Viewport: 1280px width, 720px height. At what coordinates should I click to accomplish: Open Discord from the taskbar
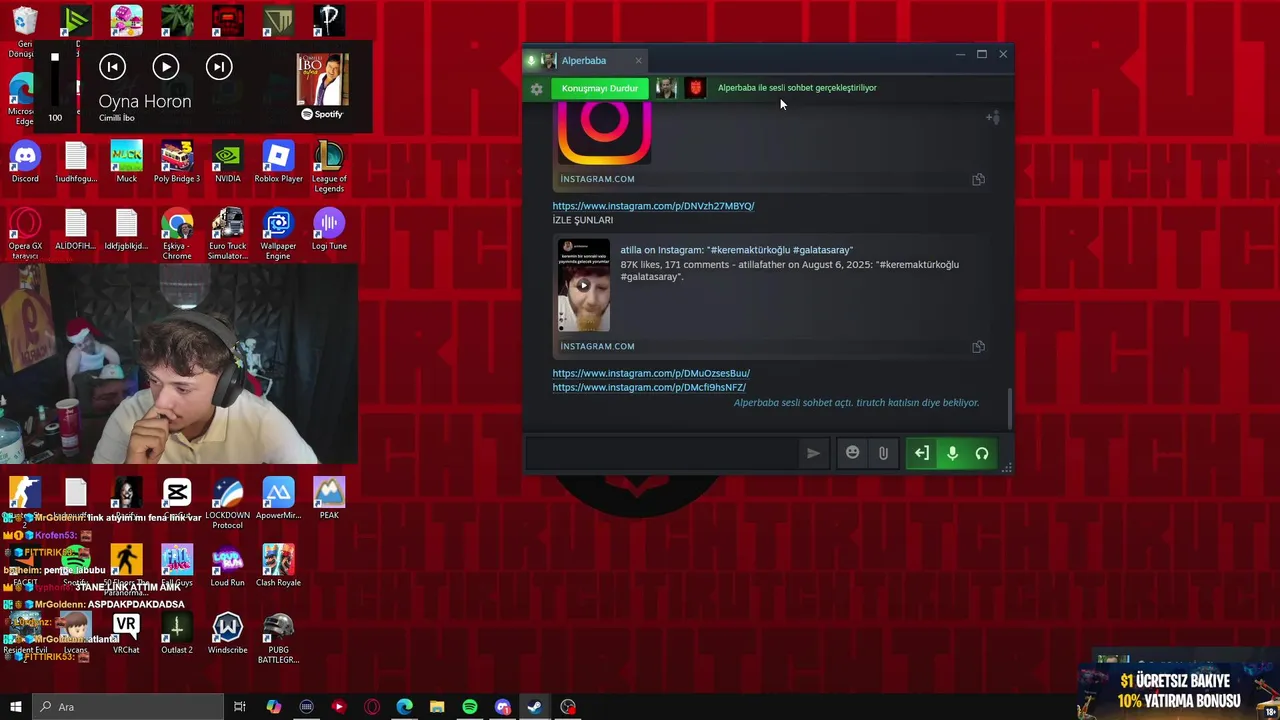503,707
